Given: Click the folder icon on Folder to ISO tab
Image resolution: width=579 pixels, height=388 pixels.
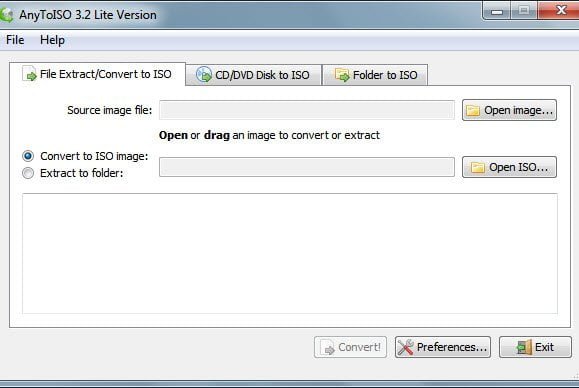Looking at the screenshot, I should (x=342, y=75).
